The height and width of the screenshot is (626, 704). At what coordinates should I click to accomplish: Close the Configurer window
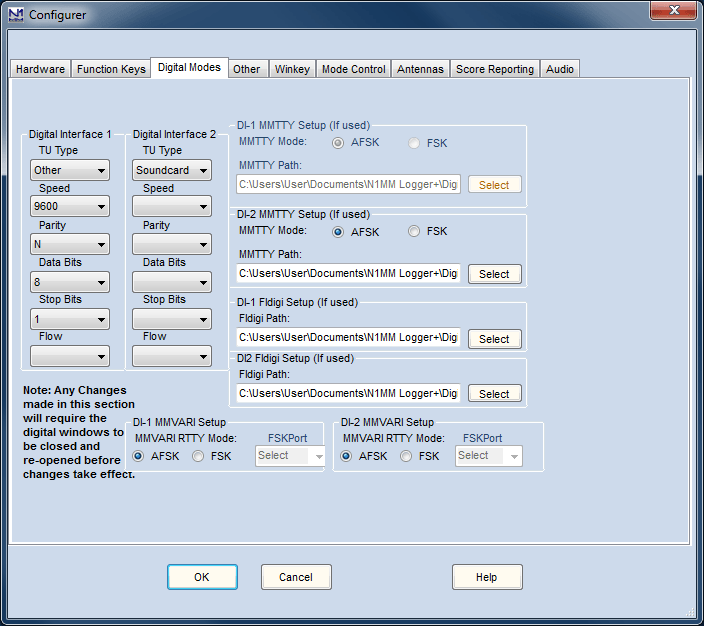coord(673,10)
